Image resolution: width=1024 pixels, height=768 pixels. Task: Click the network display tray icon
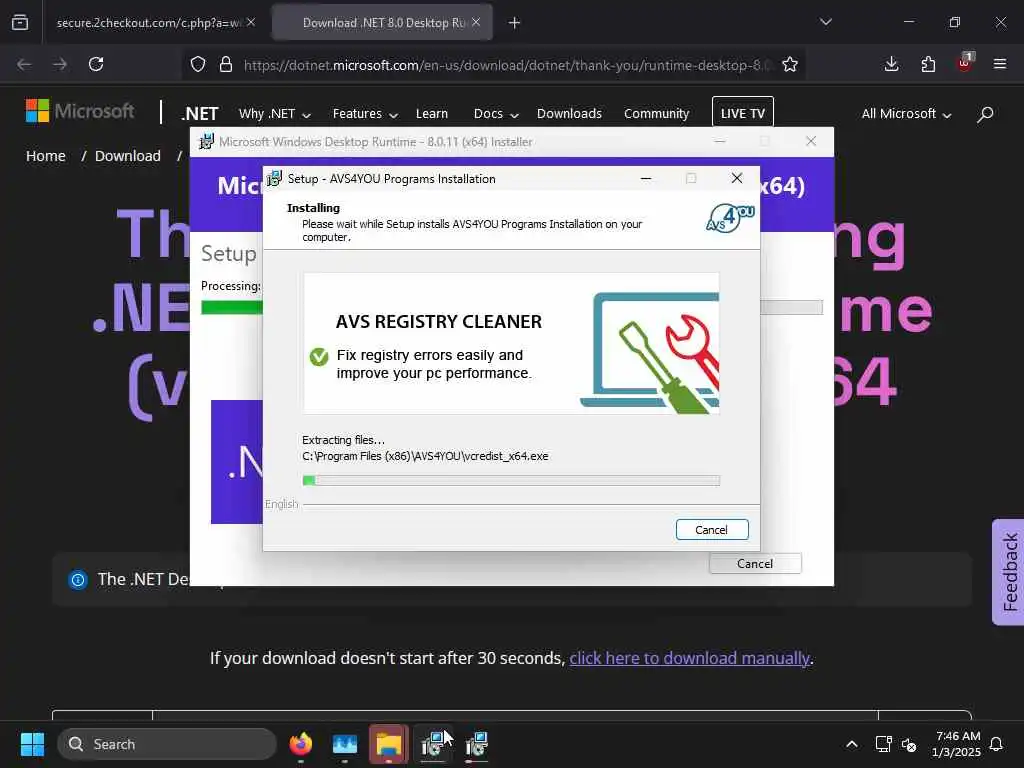coord(884,744)
